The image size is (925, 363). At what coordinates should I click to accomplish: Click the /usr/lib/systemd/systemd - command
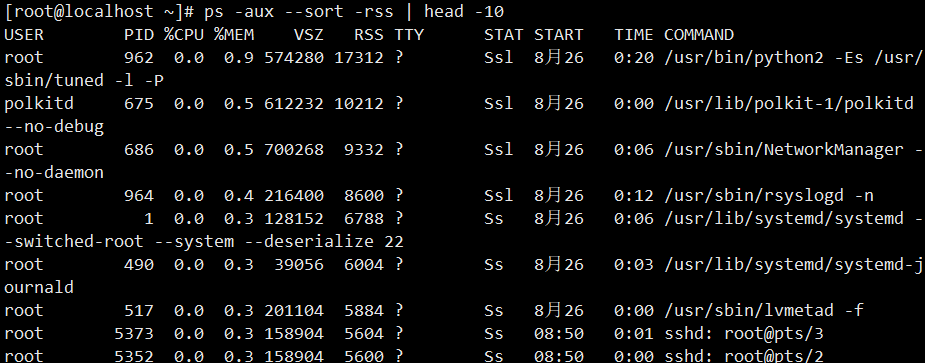click(x=794, y=218)
